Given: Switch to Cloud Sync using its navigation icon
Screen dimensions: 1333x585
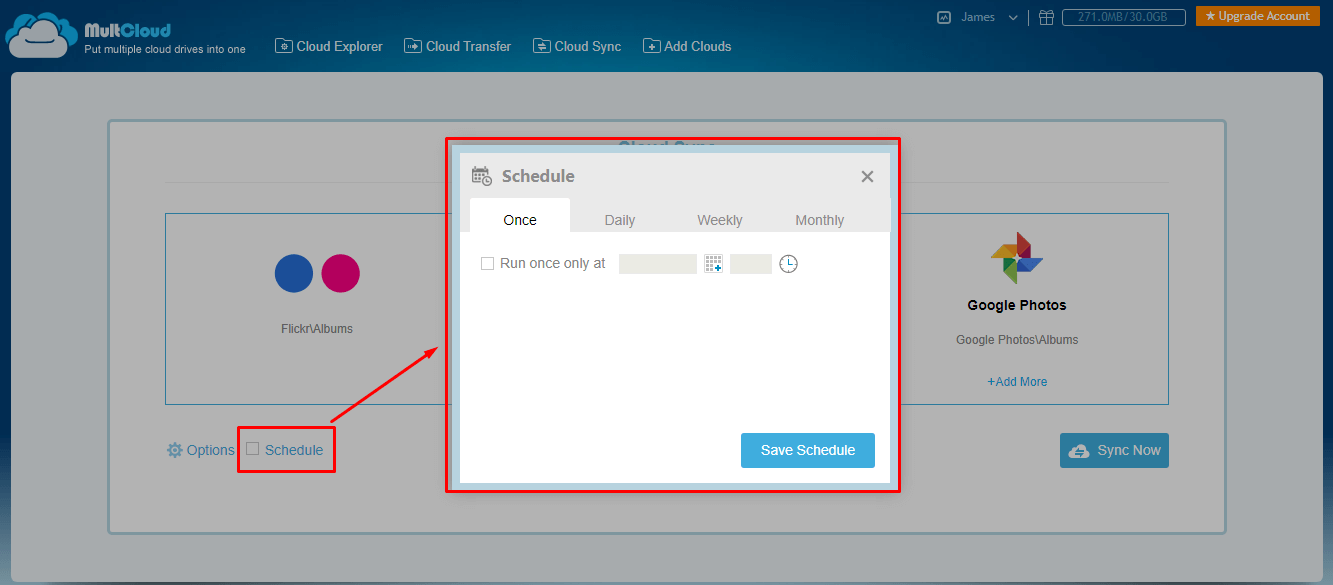Looking at the screenshot, I should pyautogui.click(x=577, y=46).
